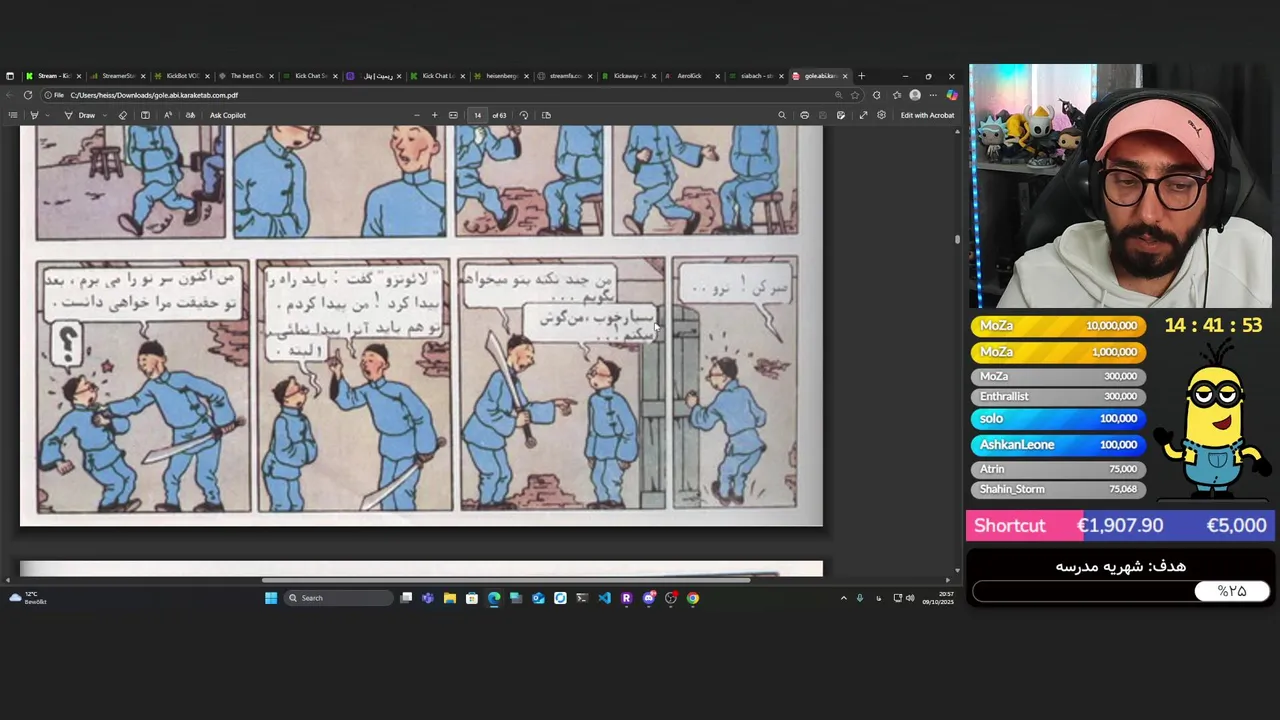Switch to the streamfa.com tab
The image size is (1280, 720).
(565, 76)
